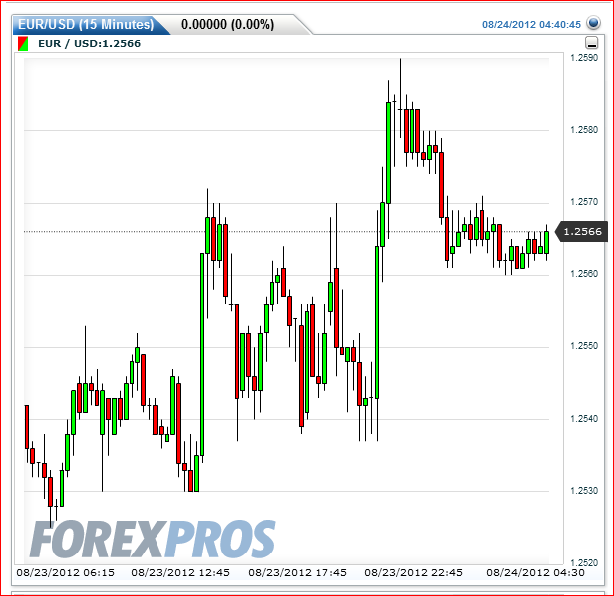The height and width of the screenshot is (596, 614).
Task: Click the 1.2550 price axis label
Action: click(x=584, y=346)
